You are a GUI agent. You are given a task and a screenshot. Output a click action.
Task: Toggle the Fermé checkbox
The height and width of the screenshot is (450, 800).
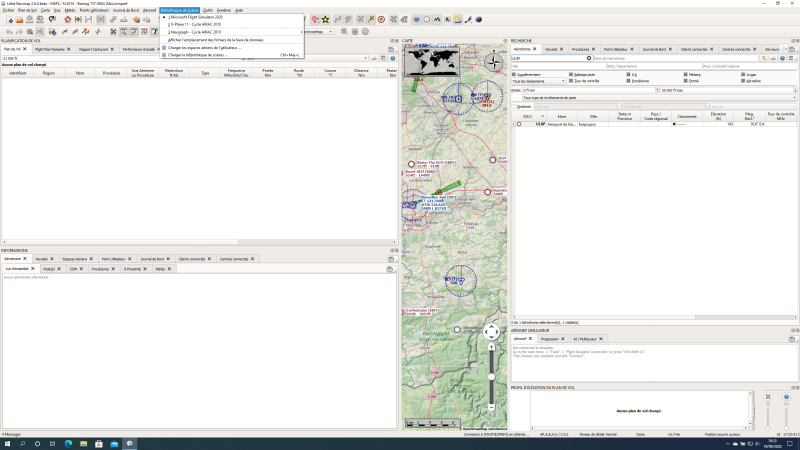click(686, 81)
